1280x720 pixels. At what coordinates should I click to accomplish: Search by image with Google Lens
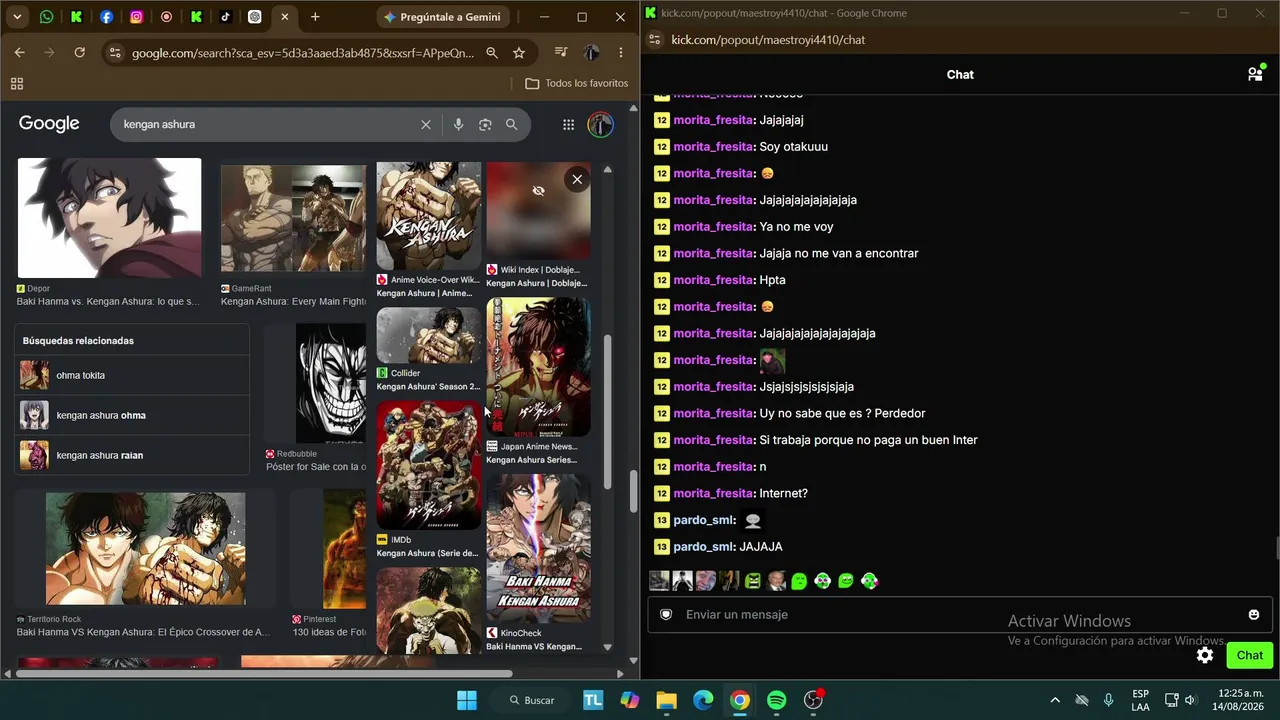click(485, 124)
